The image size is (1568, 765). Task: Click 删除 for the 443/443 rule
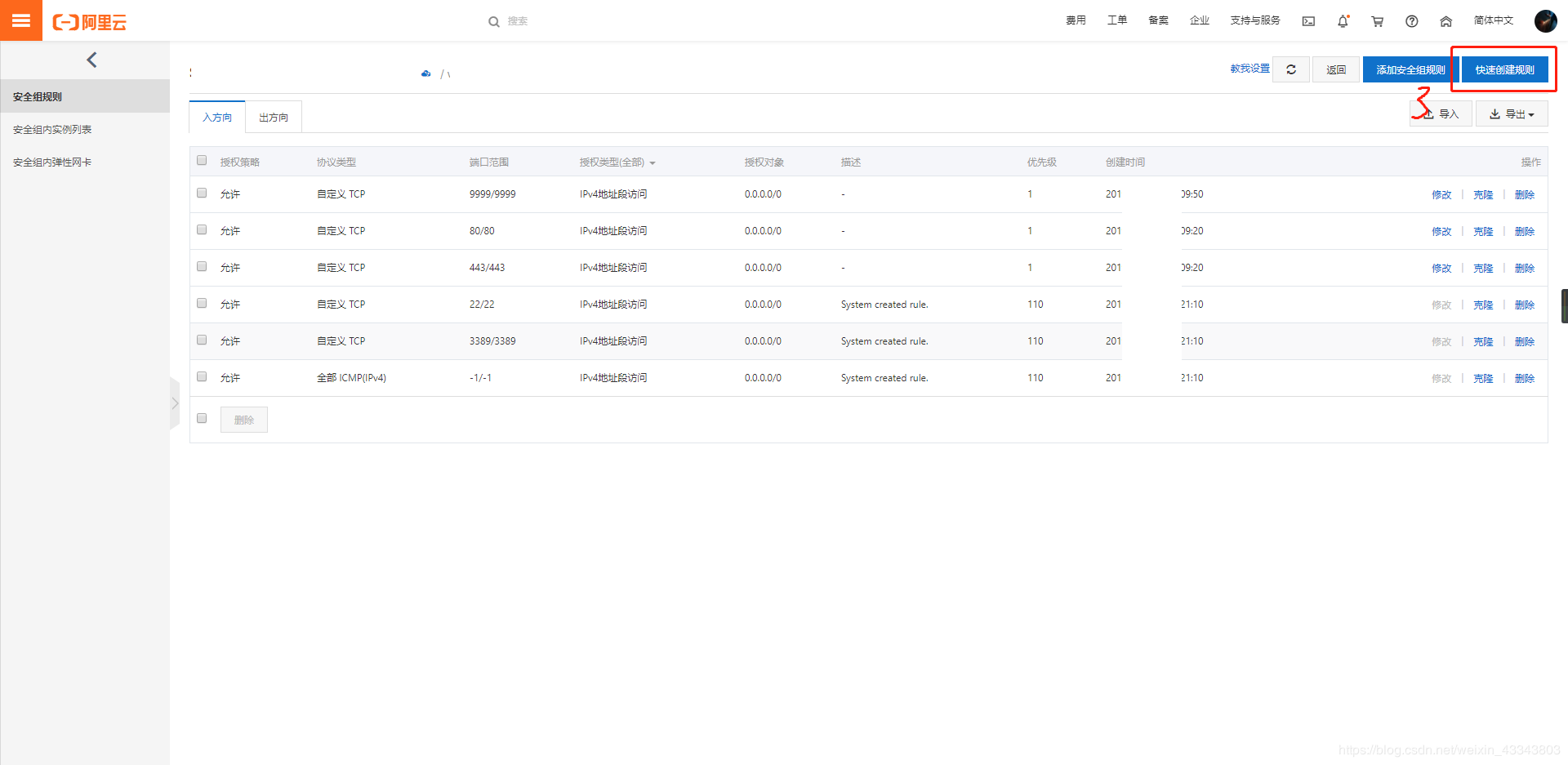click(1525, 268)
